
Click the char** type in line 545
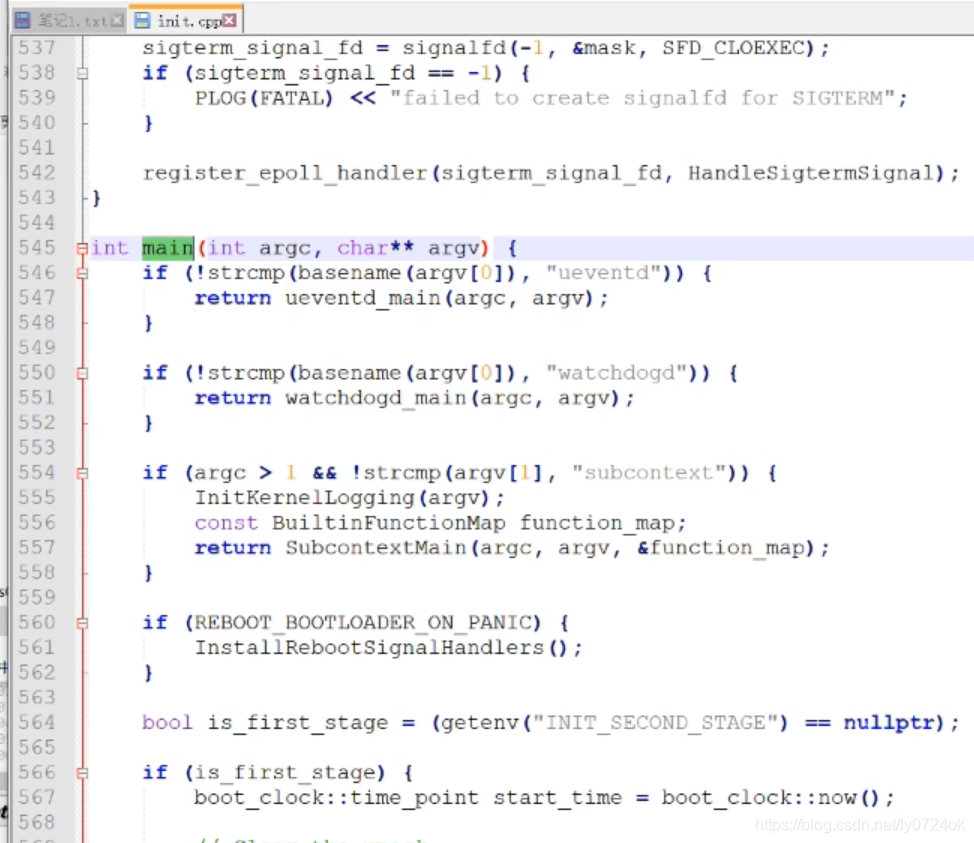pyautogui.click(x=375, y=248)
